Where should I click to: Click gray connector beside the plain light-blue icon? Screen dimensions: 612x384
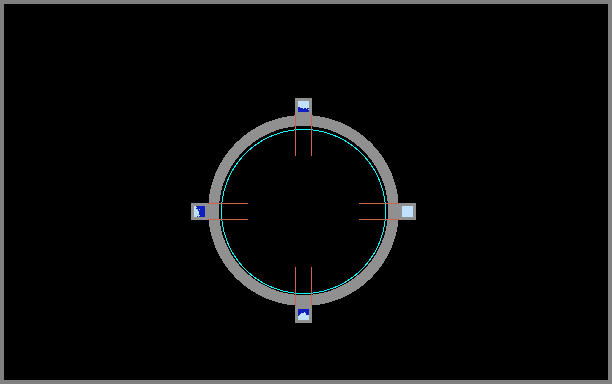point(393,212)
